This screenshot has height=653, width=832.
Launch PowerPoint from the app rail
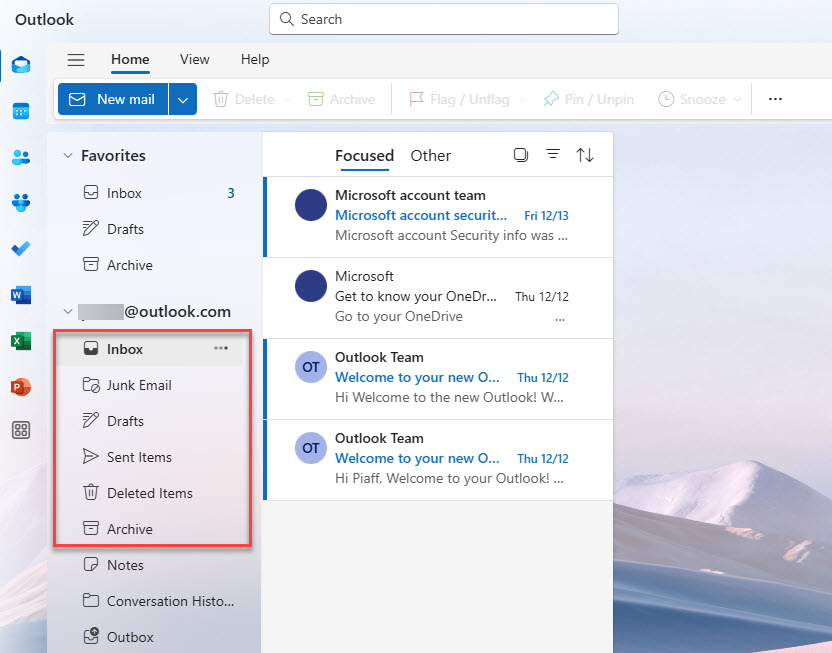click(x=21, y=387)
